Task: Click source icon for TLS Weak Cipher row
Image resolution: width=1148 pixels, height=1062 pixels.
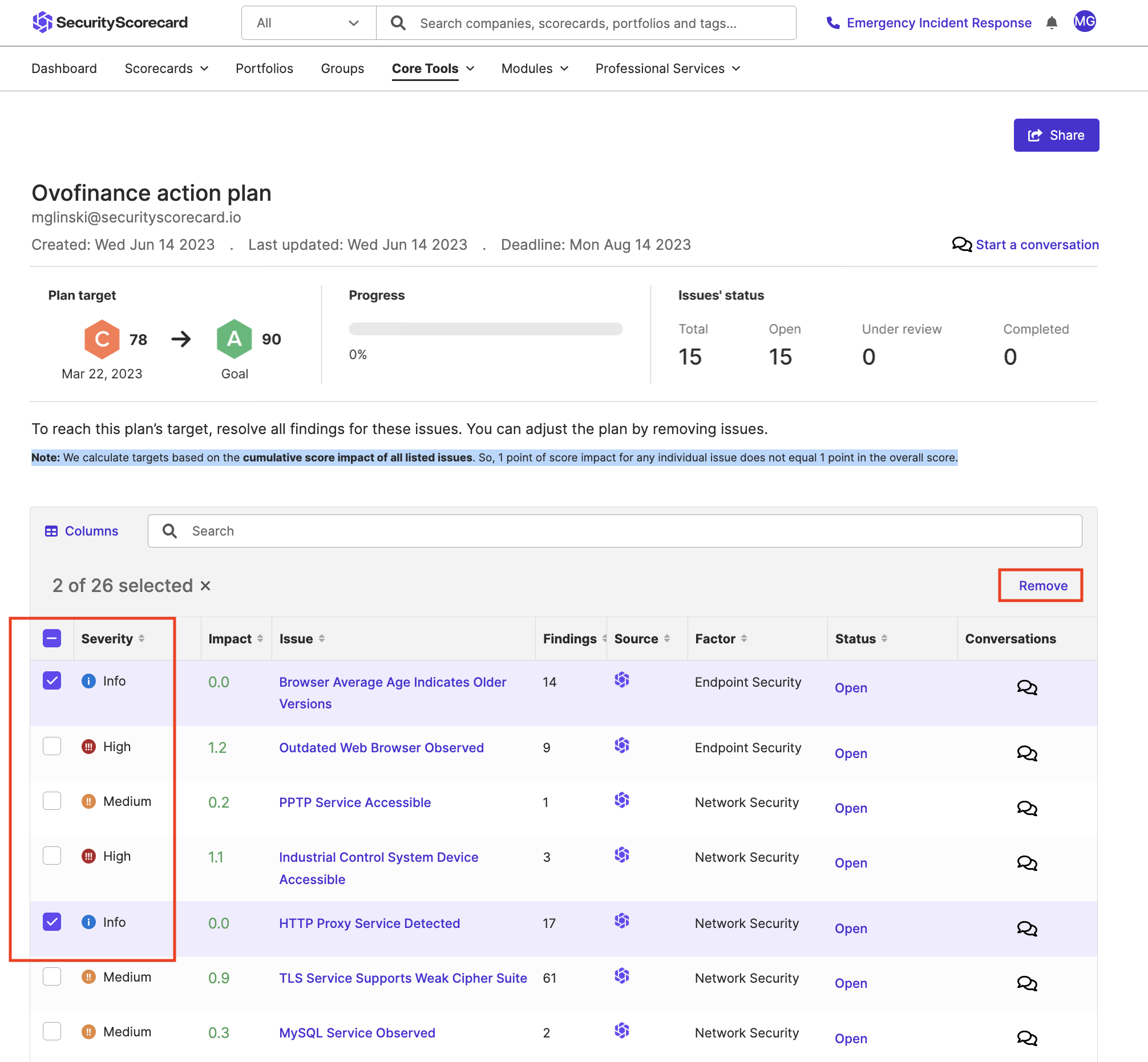Action: point(621,976)
